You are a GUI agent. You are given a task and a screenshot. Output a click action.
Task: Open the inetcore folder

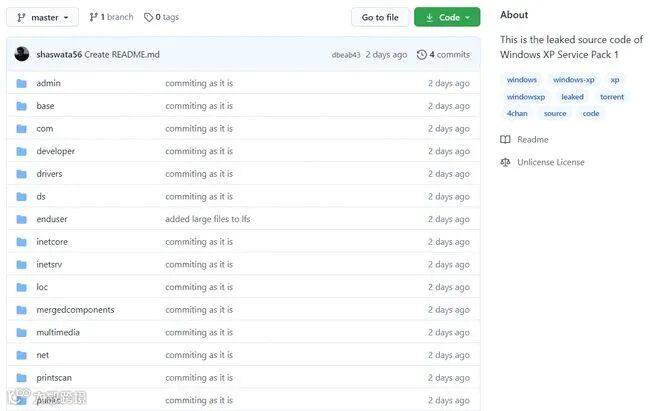click(52, 241)
